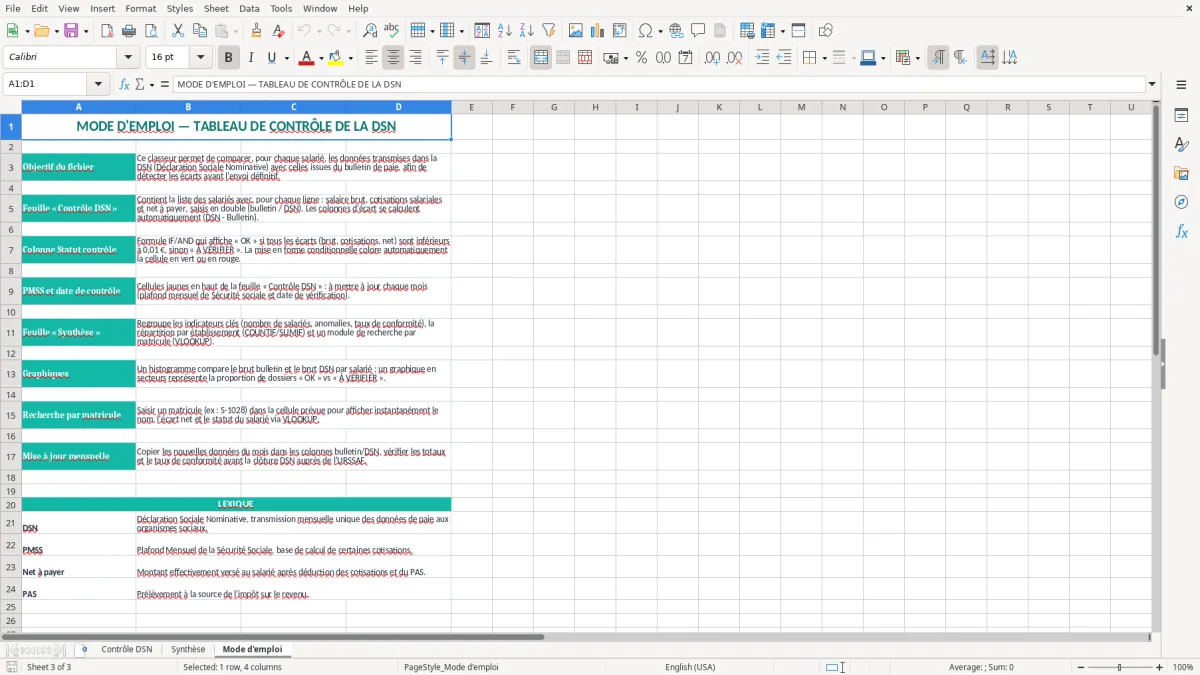This screenshot has width=1200, height=675.
Task: Select Clone Formatting paintbrush
Action: pos(256,31)
